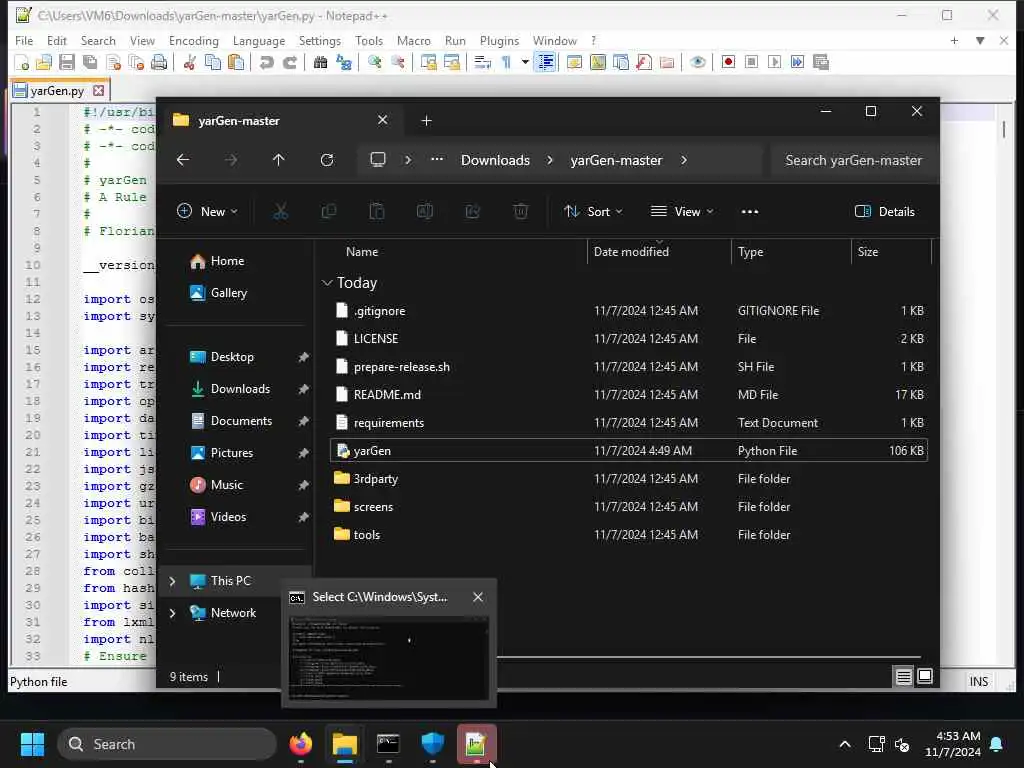The image size is (1024, 768).
Task: Collapse the Today group in file list
Action: point(327,283)
